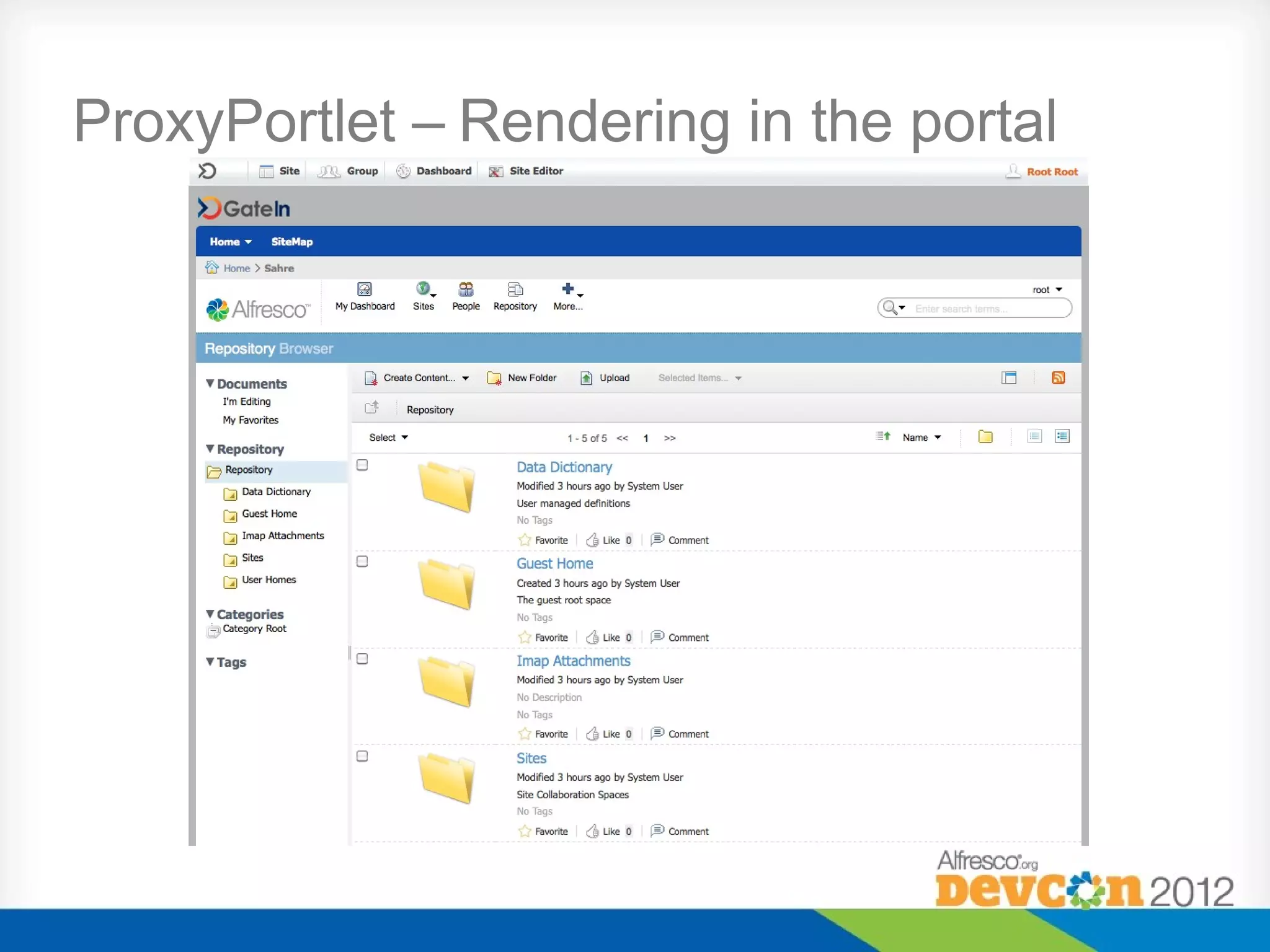Image resolution: width=1270 pixels, height=952 pixels.
Task: Open the Selected Items dropdown
Action: pos(699,378)
